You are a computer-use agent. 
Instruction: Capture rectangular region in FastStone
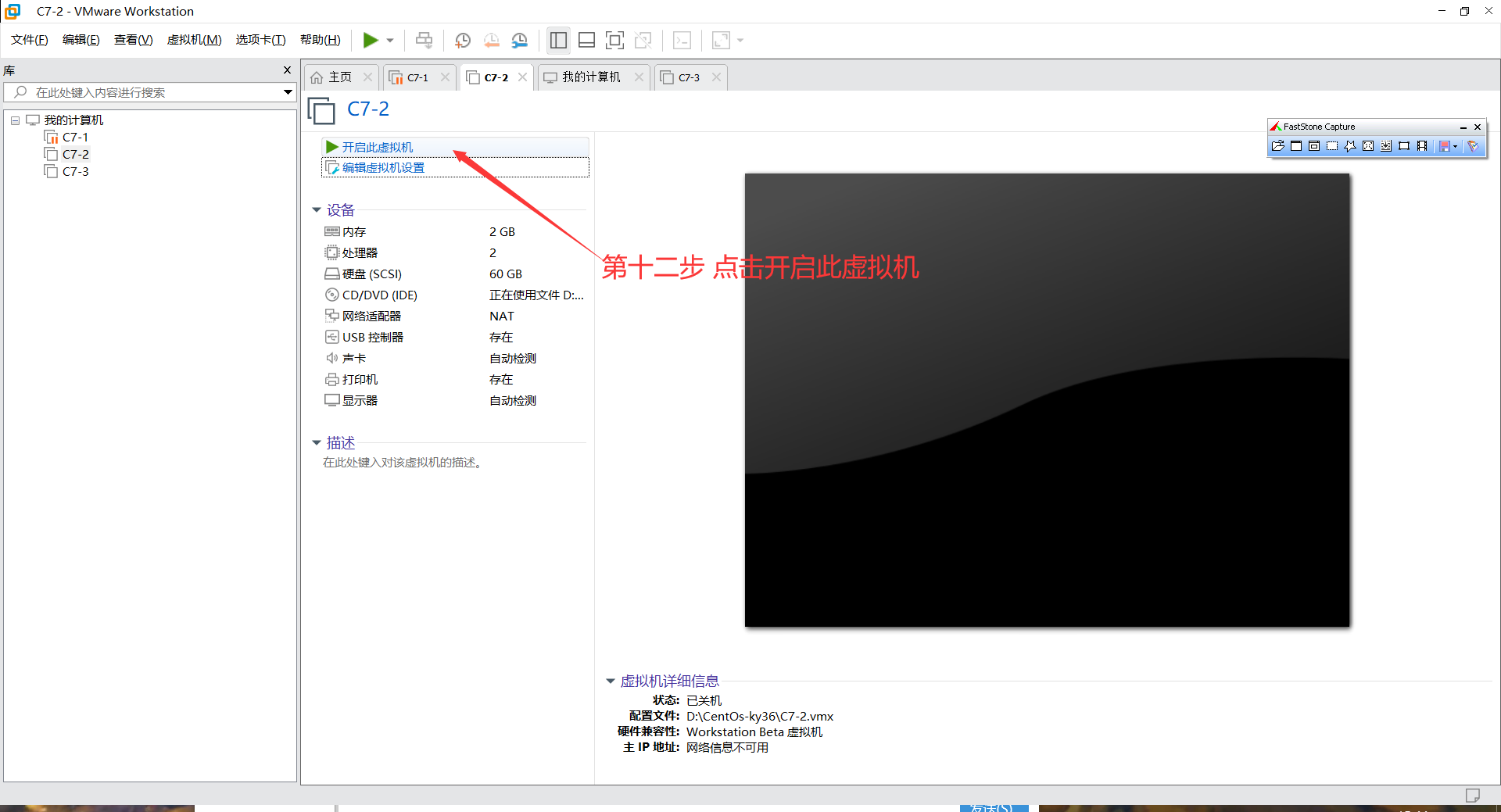coord(1332,146)
